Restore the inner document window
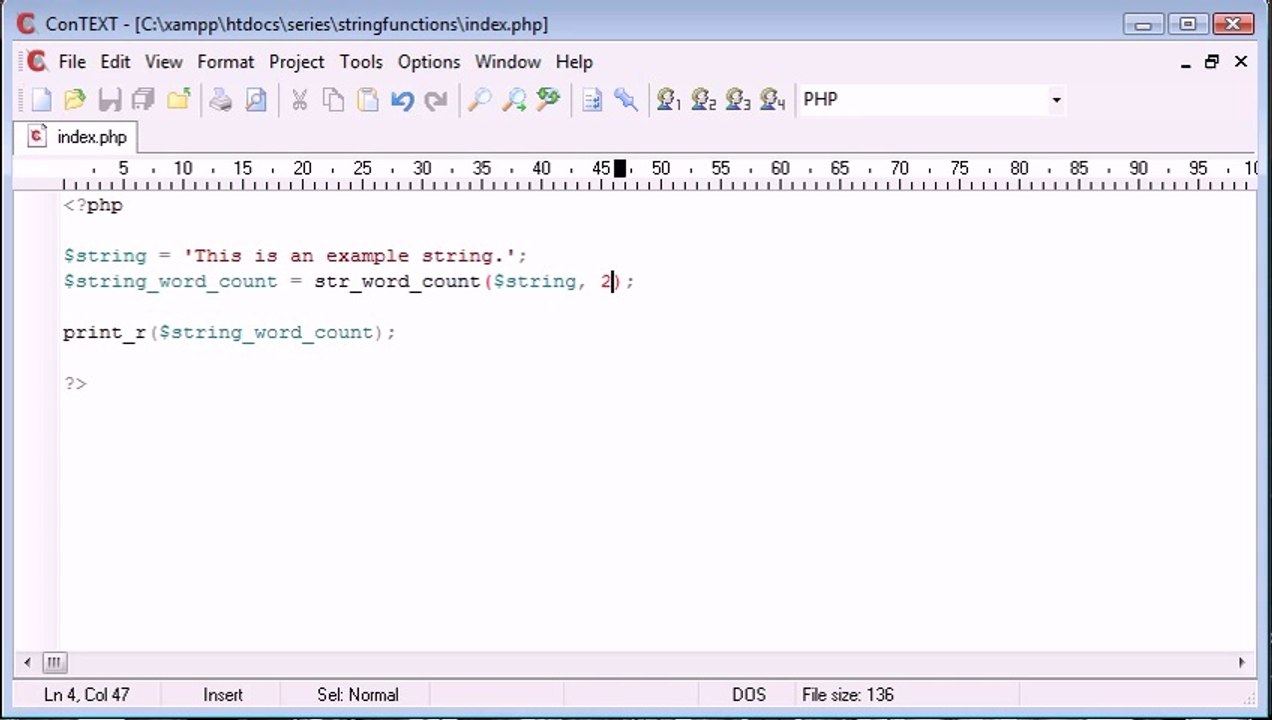The width and height of the screenshot is (1272, 720). point(1212,62)
